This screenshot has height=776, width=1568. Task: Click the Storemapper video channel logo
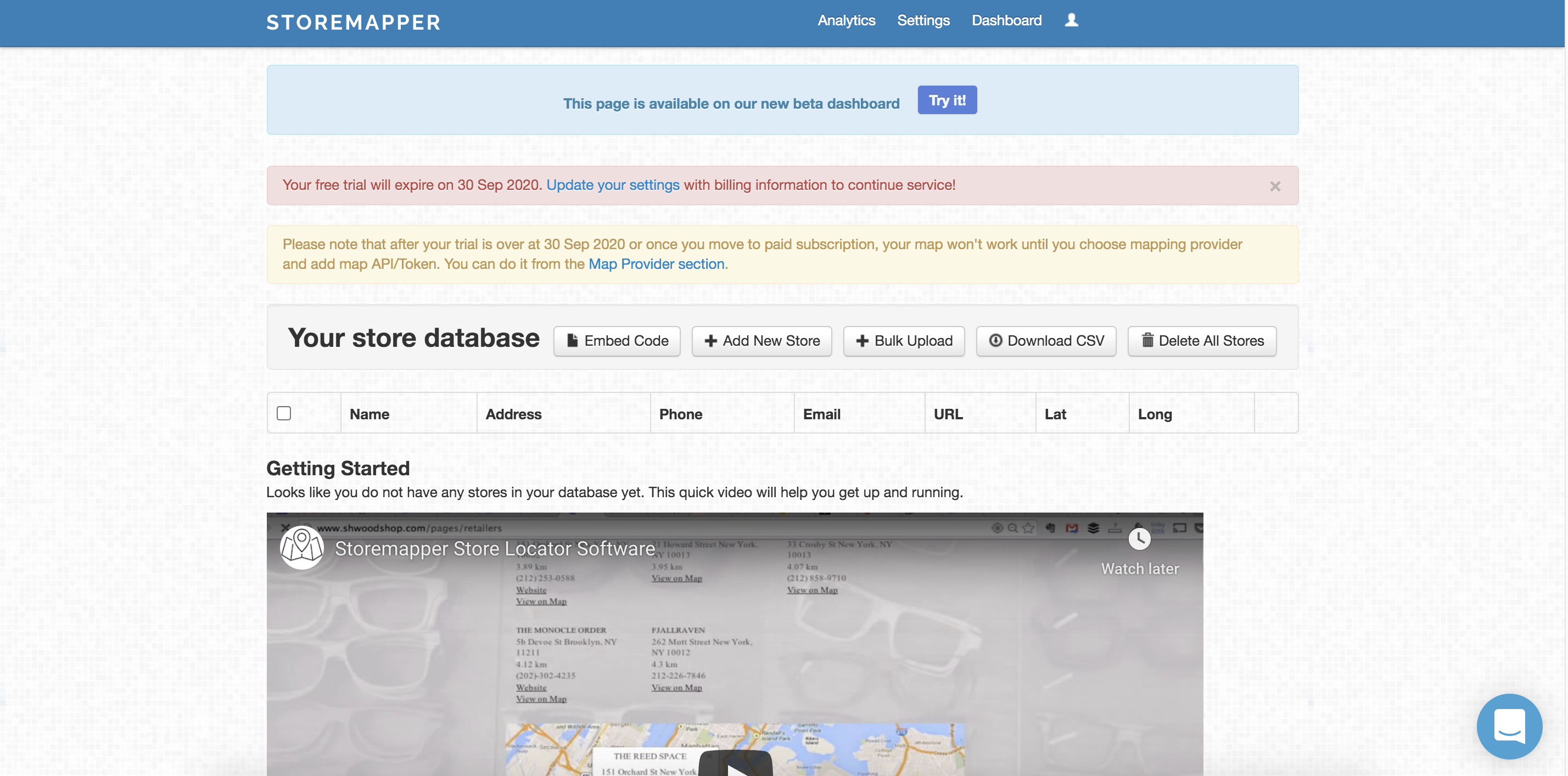point(301,547)
